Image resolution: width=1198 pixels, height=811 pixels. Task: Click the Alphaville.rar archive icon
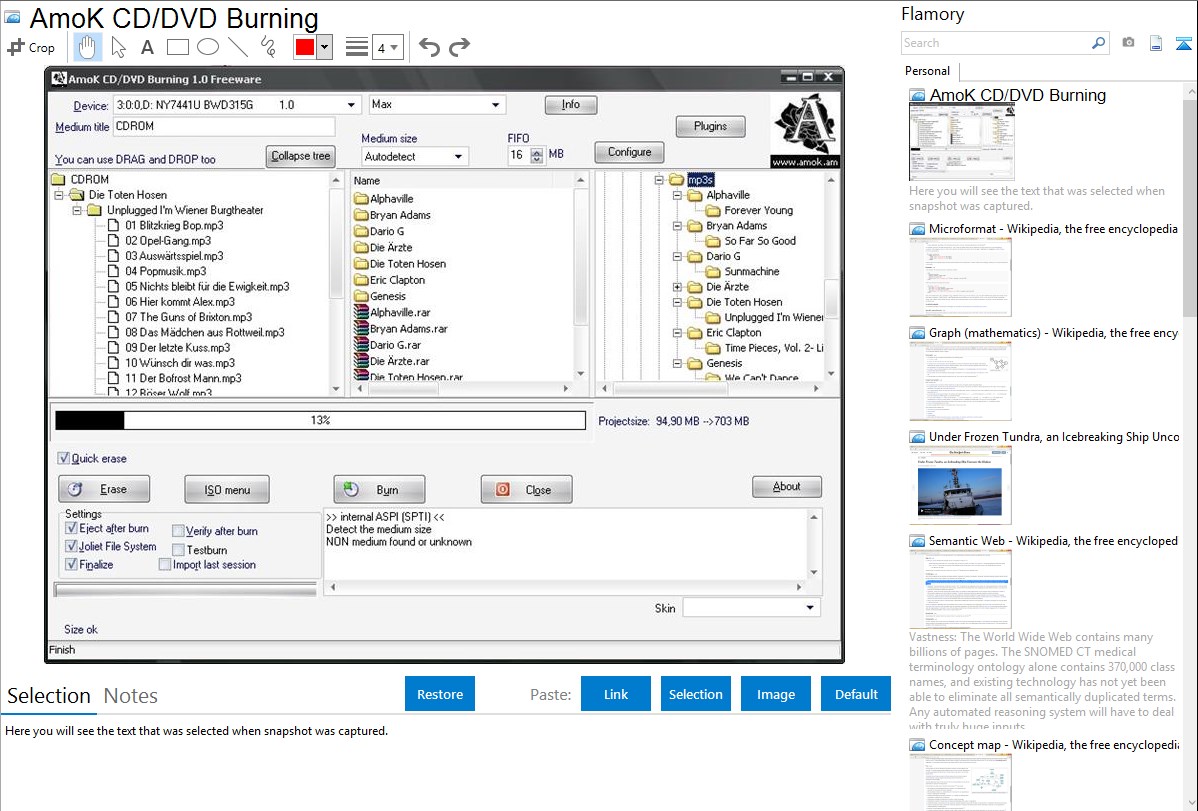361,312
